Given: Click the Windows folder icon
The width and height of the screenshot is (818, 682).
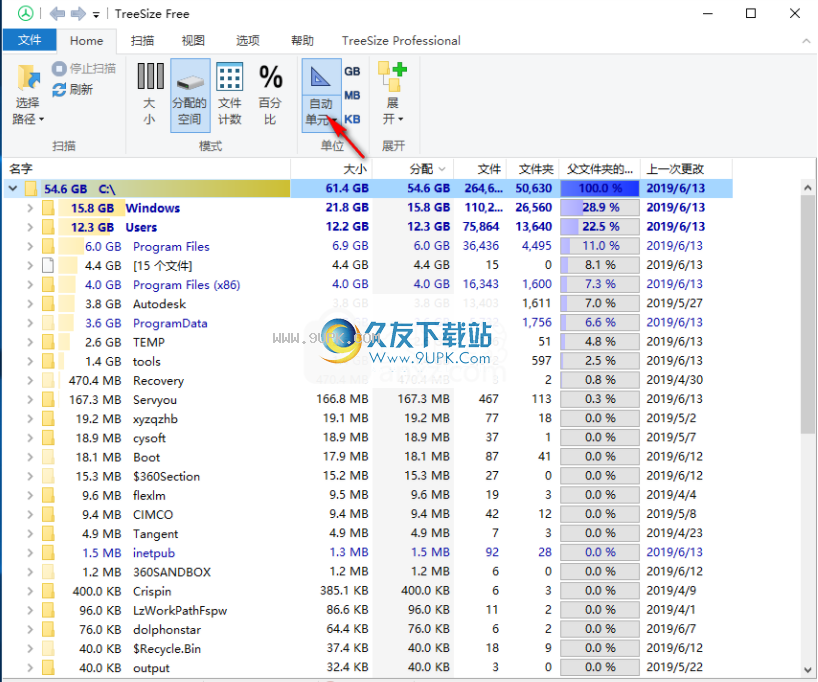Looking at the screenshot, I should (48, 208).
